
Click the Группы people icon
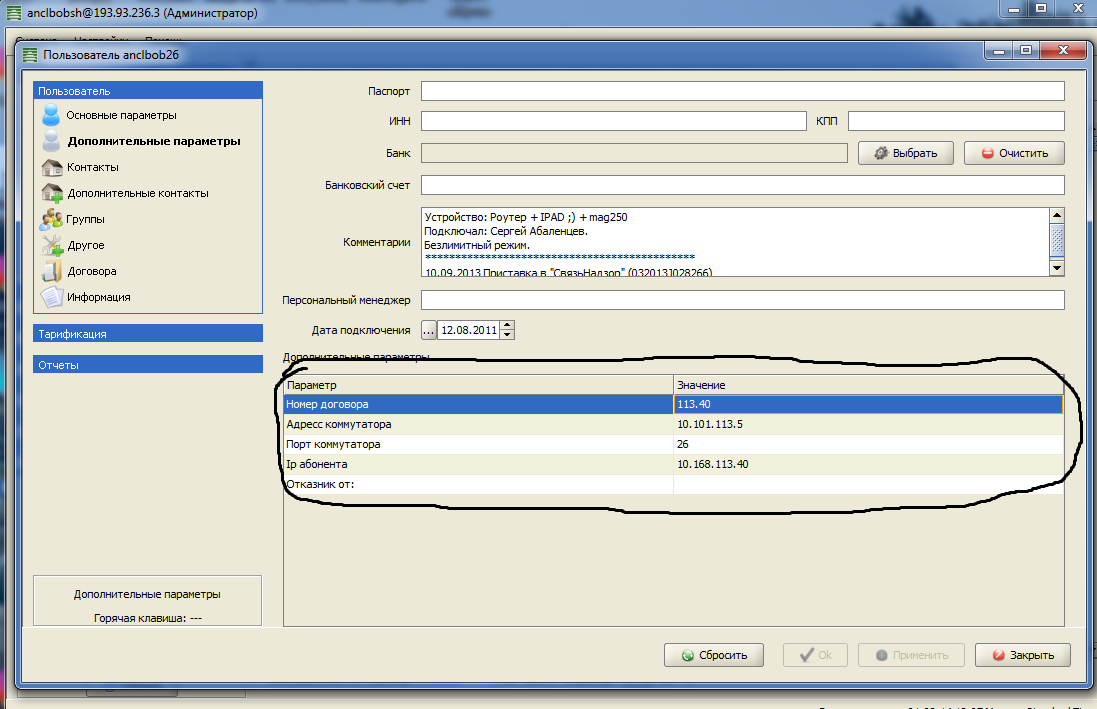51,219
